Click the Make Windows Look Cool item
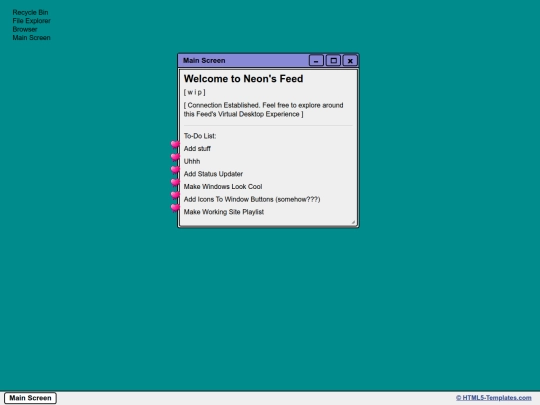Image resolution: width=540 pixels, height=405 pixels. (223, 187)
